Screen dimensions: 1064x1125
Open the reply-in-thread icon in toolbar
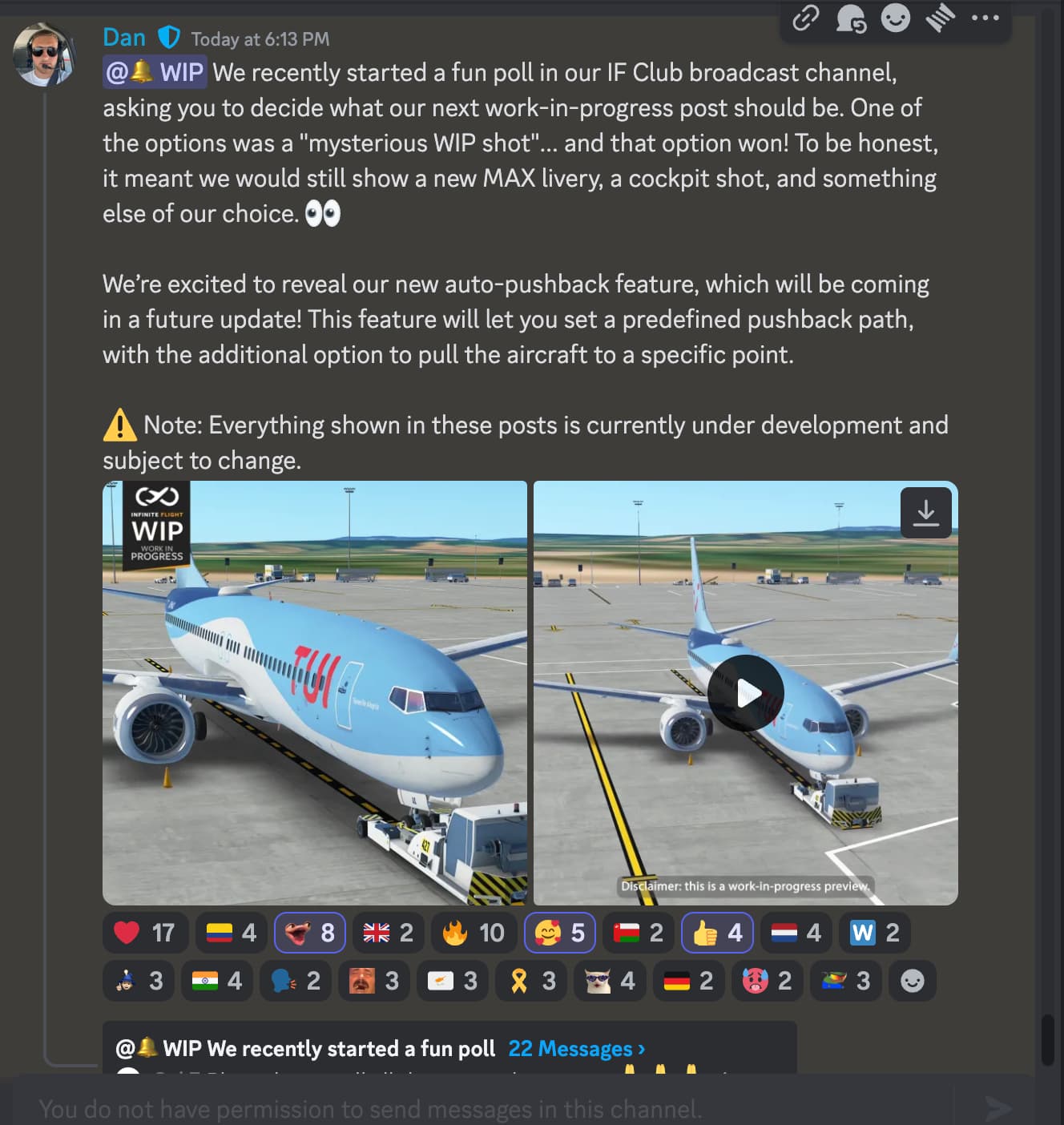(851, 18)
